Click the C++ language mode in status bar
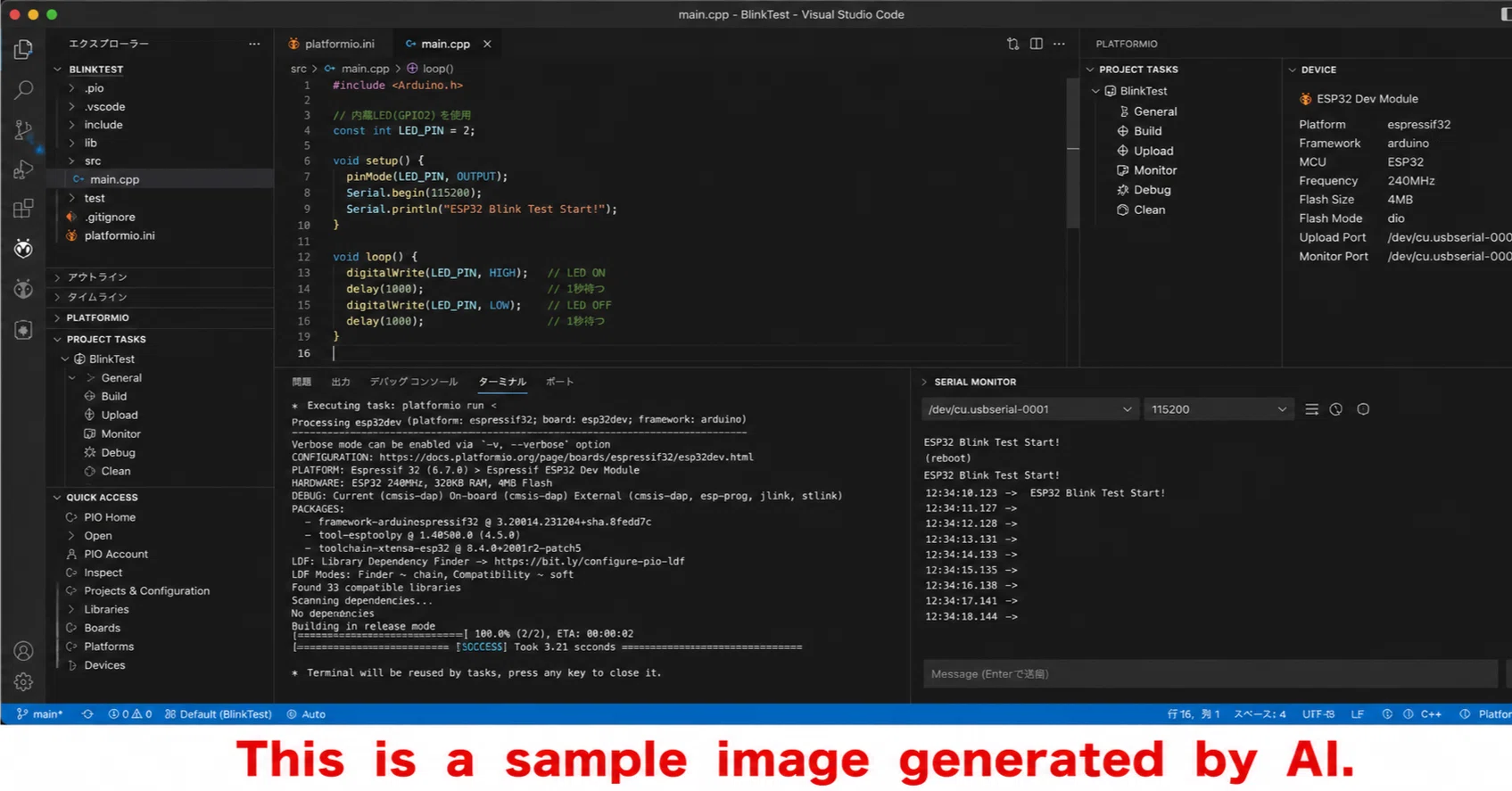 tap(1431, 714)
